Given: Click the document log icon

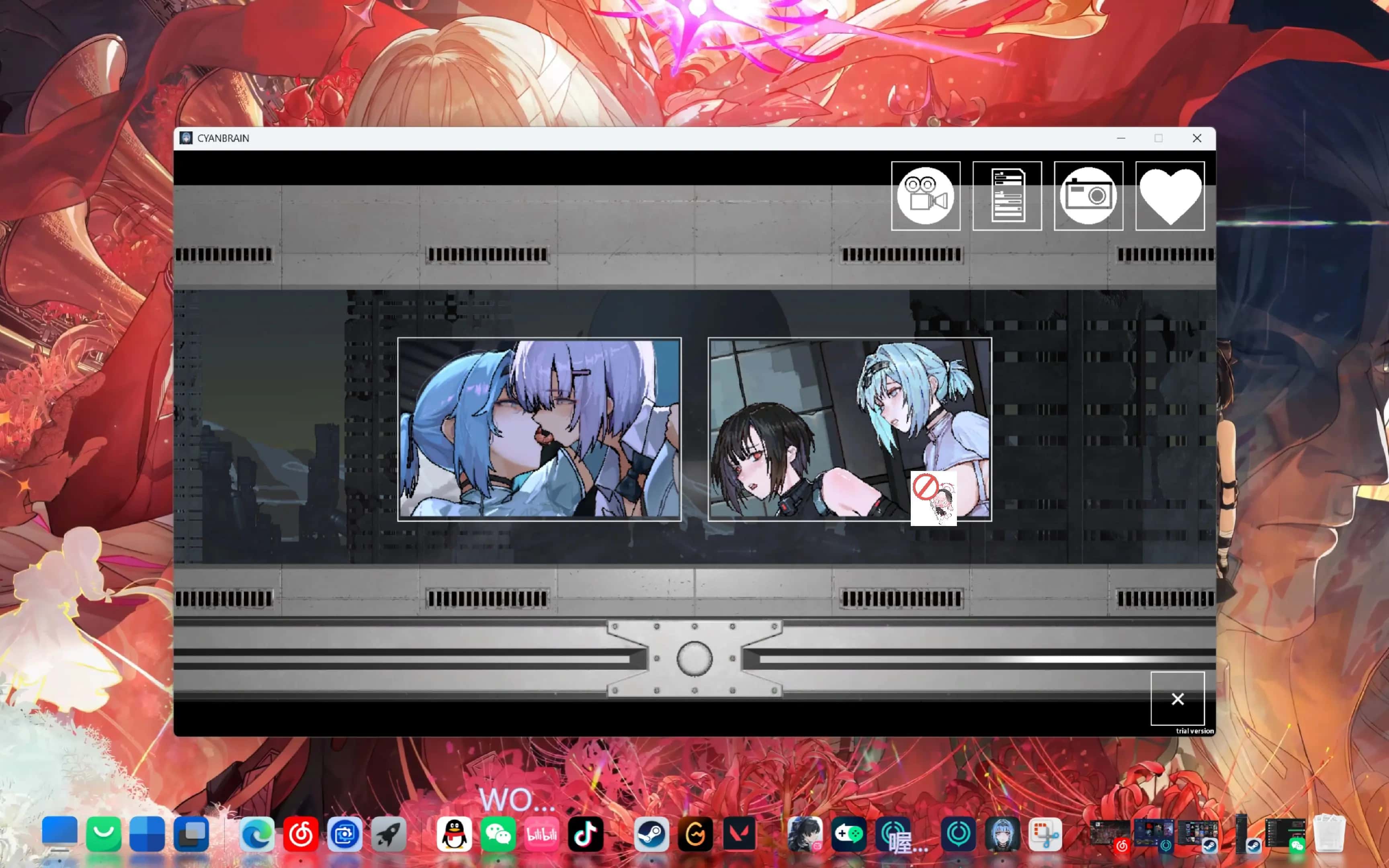Looking at the screenshot, I should coord(1007,196).
